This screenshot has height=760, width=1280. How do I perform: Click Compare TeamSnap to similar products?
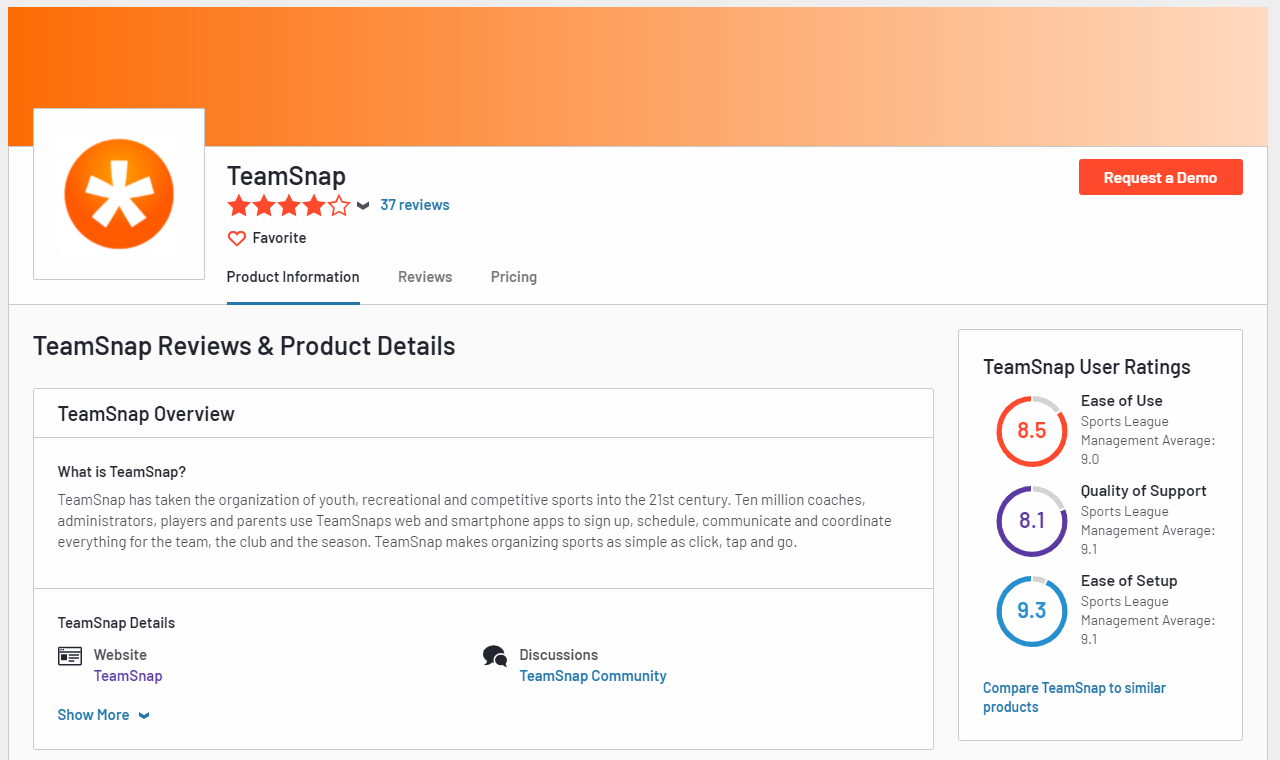[x=1074, y=697]
